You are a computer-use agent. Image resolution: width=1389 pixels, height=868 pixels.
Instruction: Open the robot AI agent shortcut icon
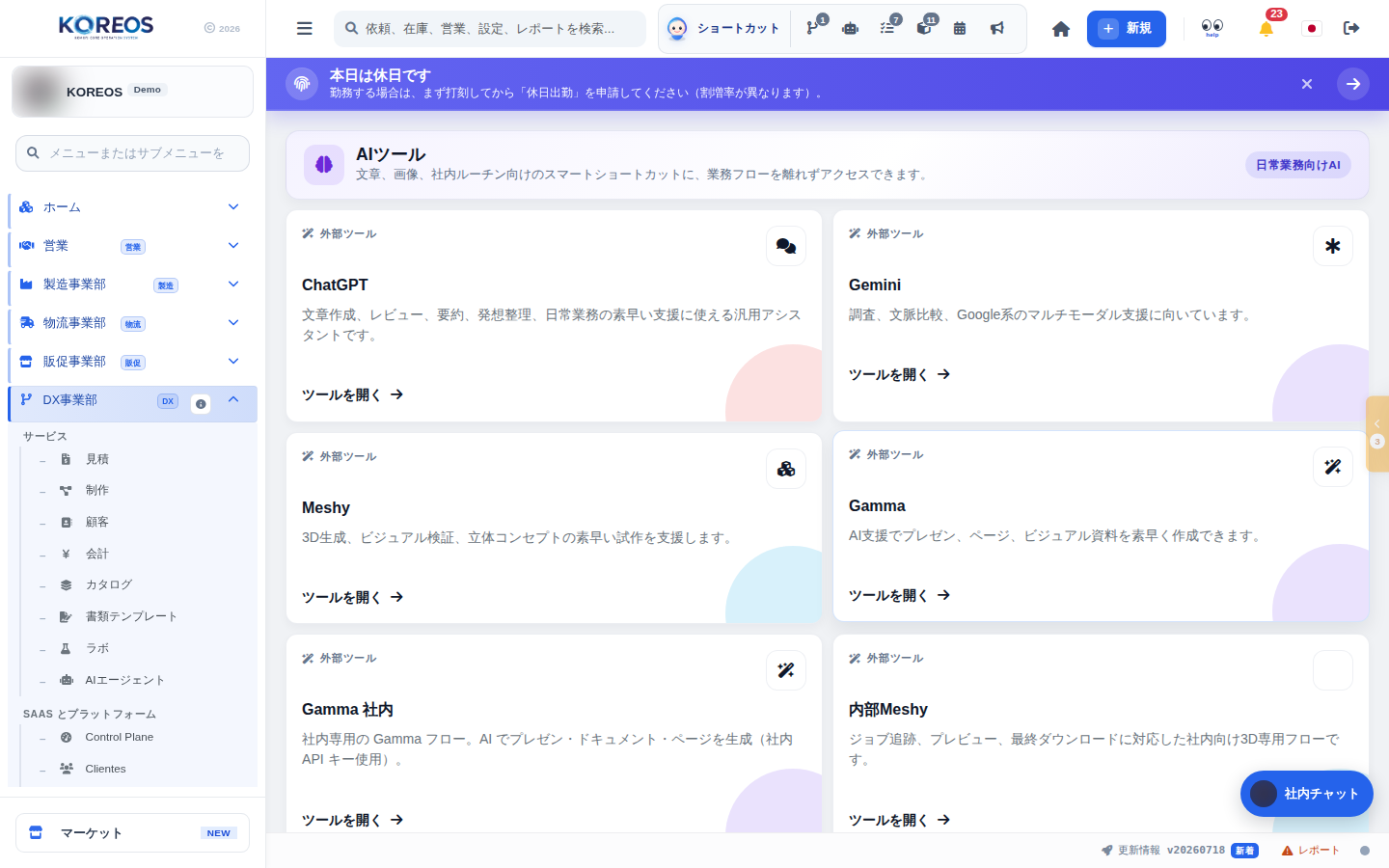click(x=850, y=29)
